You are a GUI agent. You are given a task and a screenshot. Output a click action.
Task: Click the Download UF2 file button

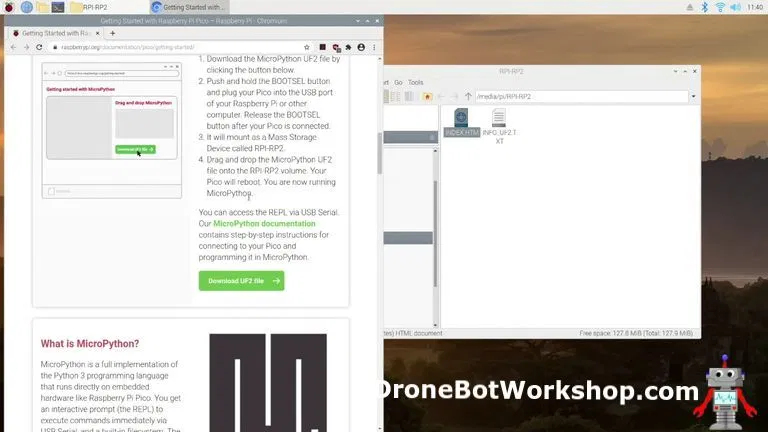[x=241, y=281]
